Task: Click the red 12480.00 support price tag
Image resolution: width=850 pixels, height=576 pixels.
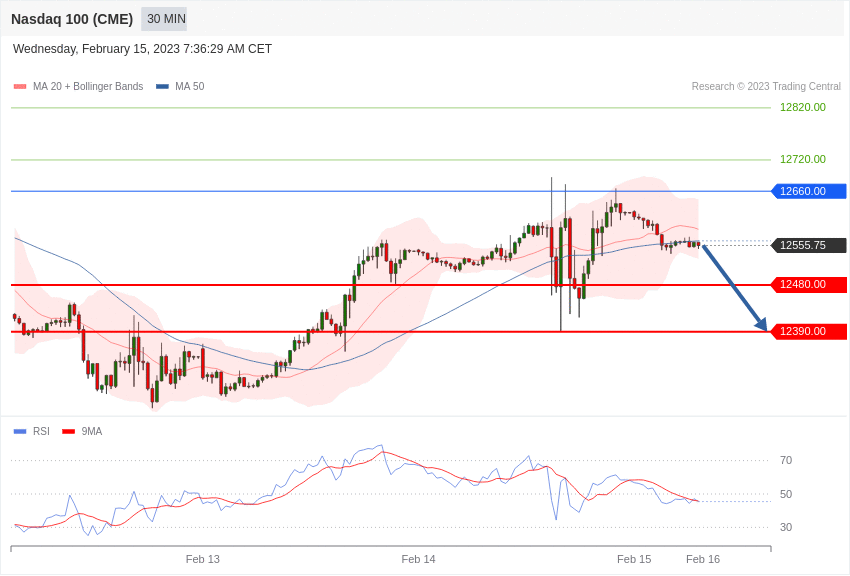Action: pyautogui.click(x=809, y=284)
